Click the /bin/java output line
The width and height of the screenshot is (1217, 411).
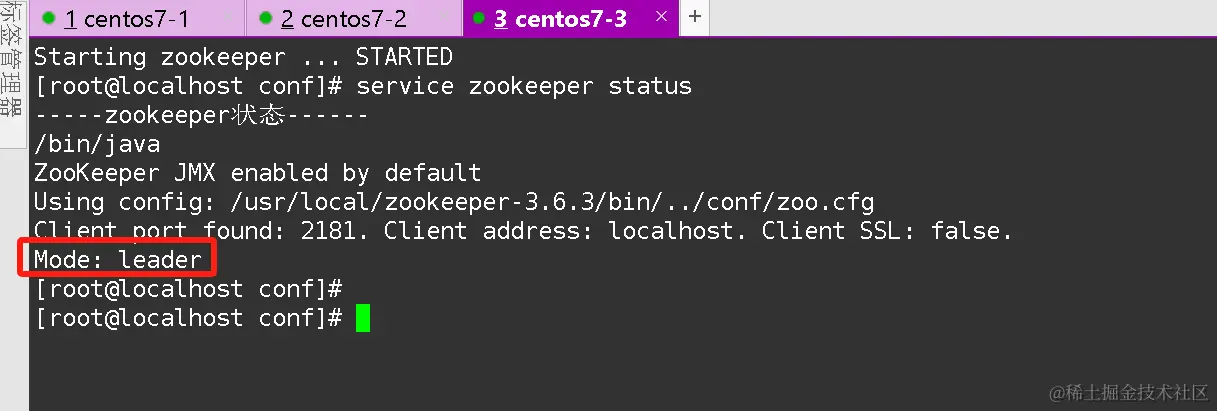97,144
